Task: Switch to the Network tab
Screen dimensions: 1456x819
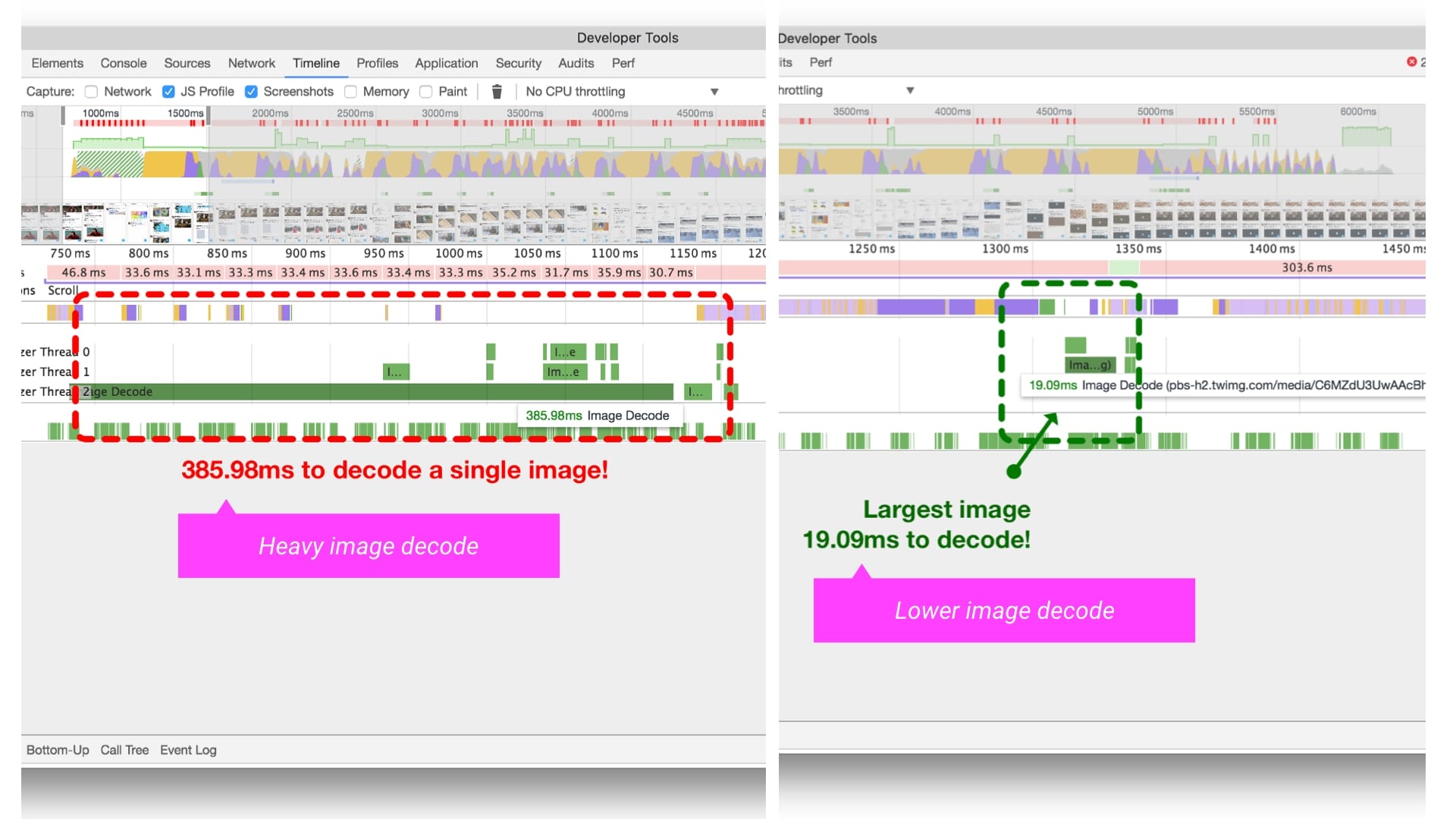Action: click(251, 63)
